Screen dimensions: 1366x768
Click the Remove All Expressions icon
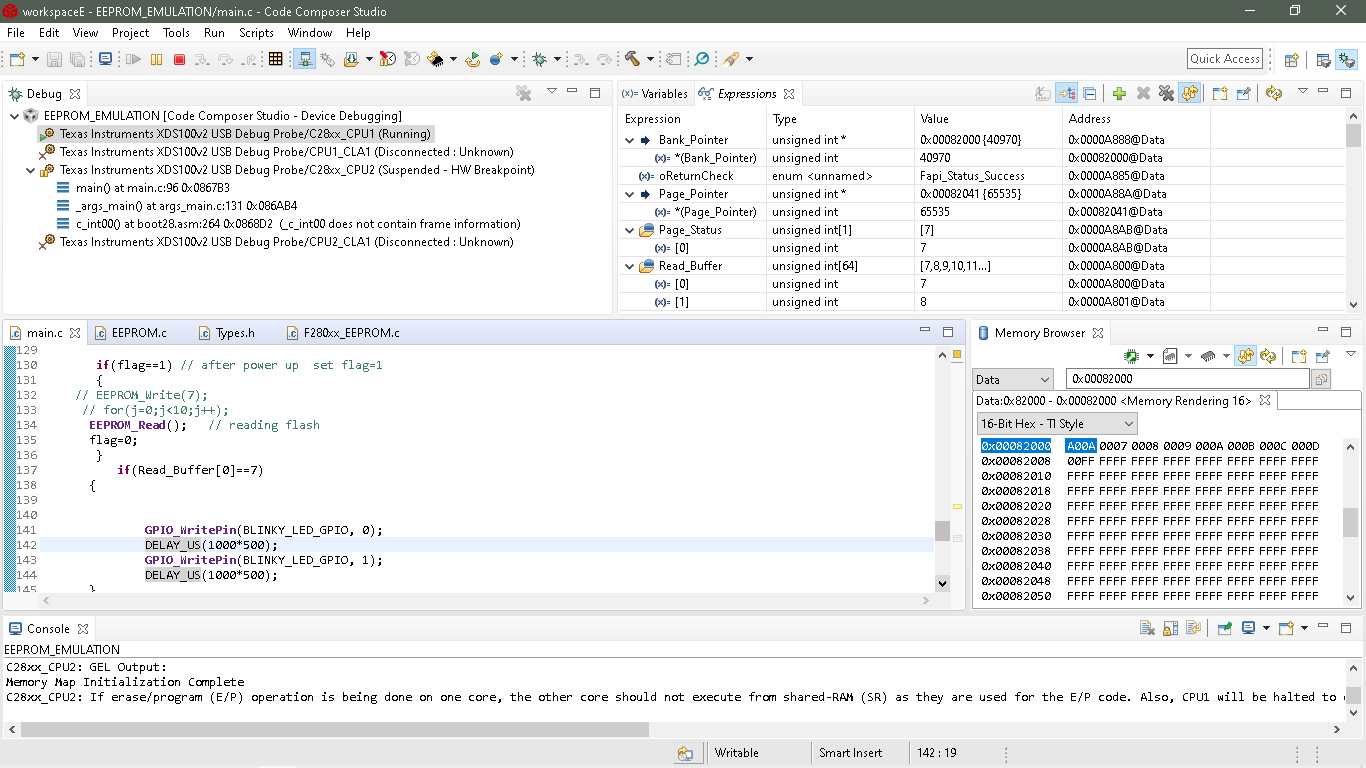coord(1167,93)
